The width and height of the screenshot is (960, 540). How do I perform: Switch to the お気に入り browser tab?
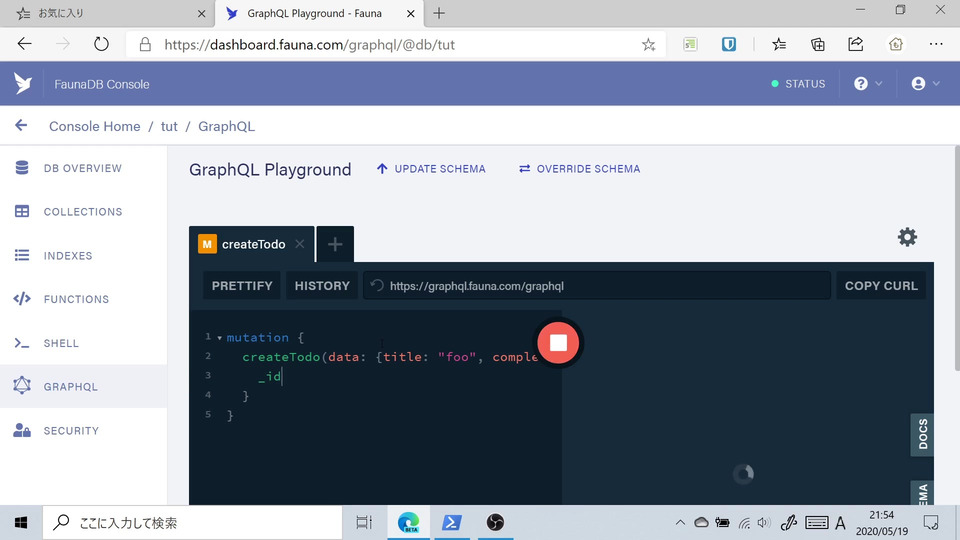click(107, 13)
